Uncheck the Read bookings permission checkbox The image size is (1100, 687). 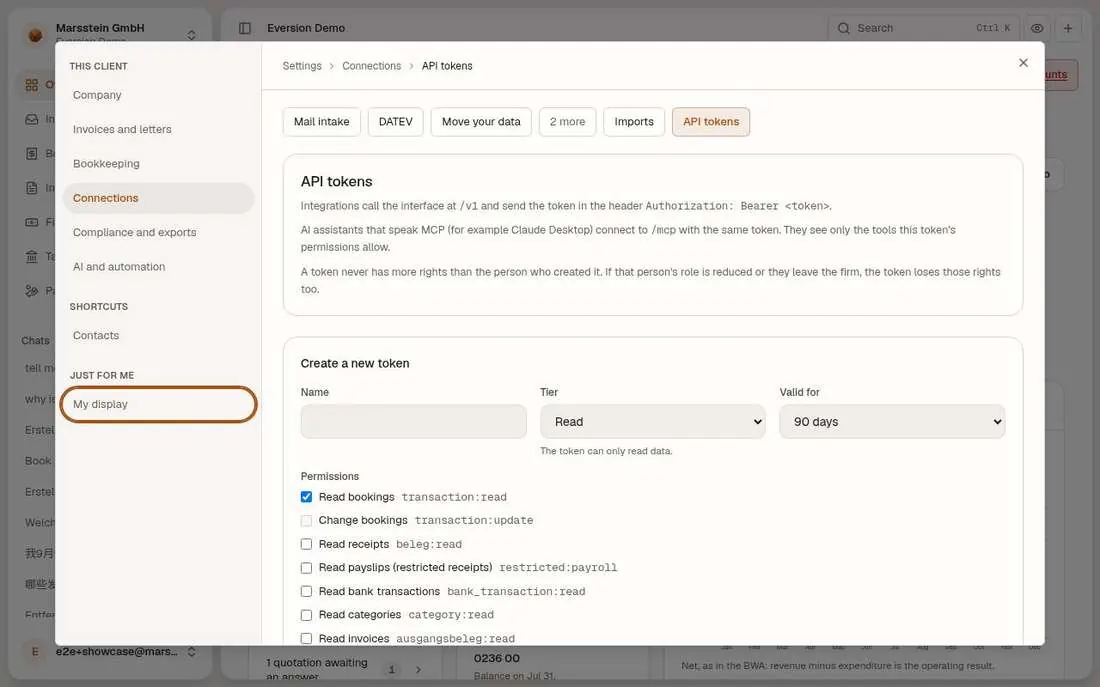(x=307, y=497)
